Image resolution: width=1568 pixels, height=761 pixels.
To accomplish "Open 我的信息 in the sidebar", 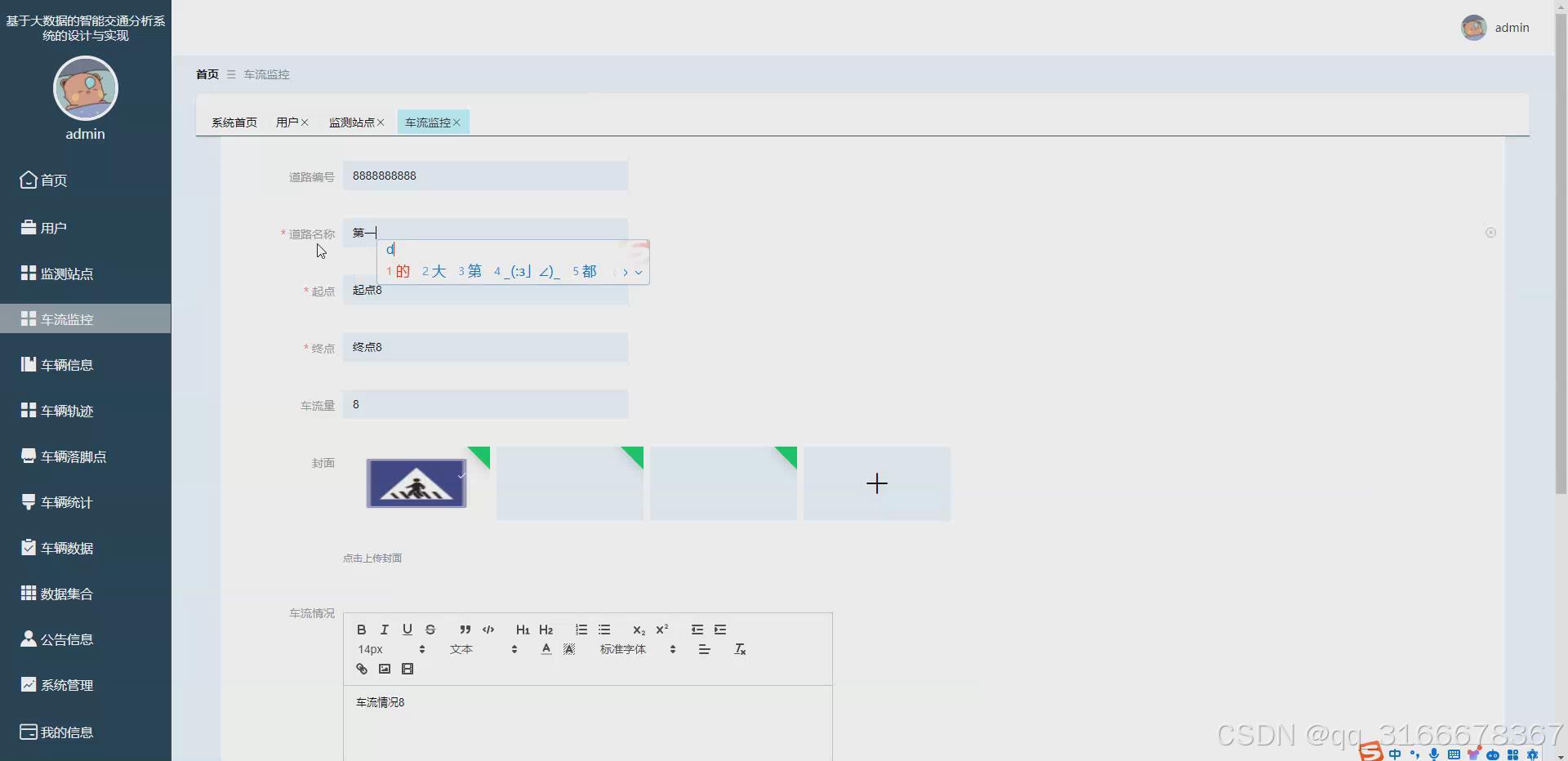I will 86,732.
